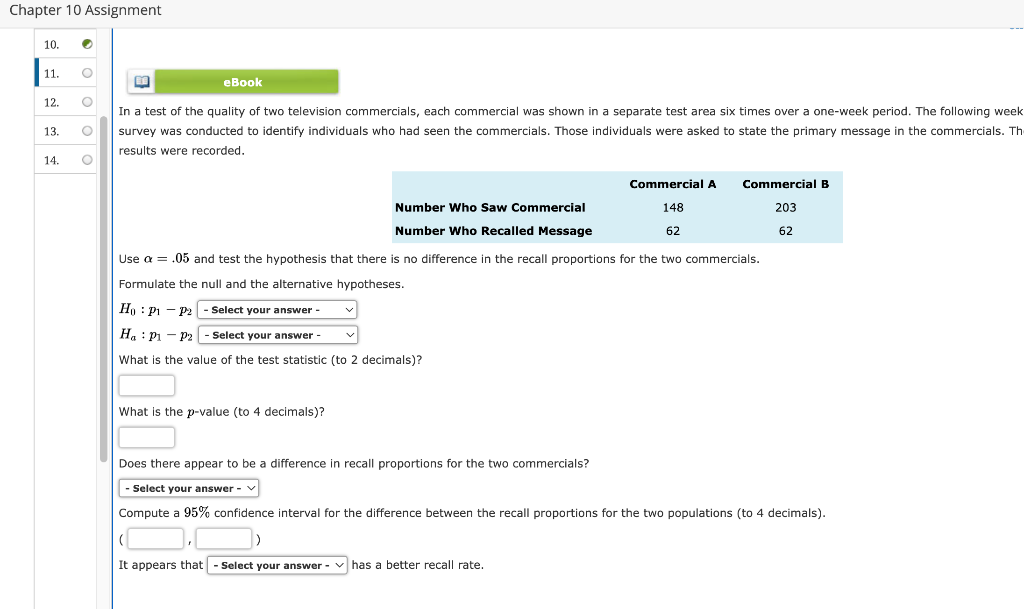Viewport: 1024px width, 609px height.
Task: Click the test statistic answer box
Action: point(146,384)
